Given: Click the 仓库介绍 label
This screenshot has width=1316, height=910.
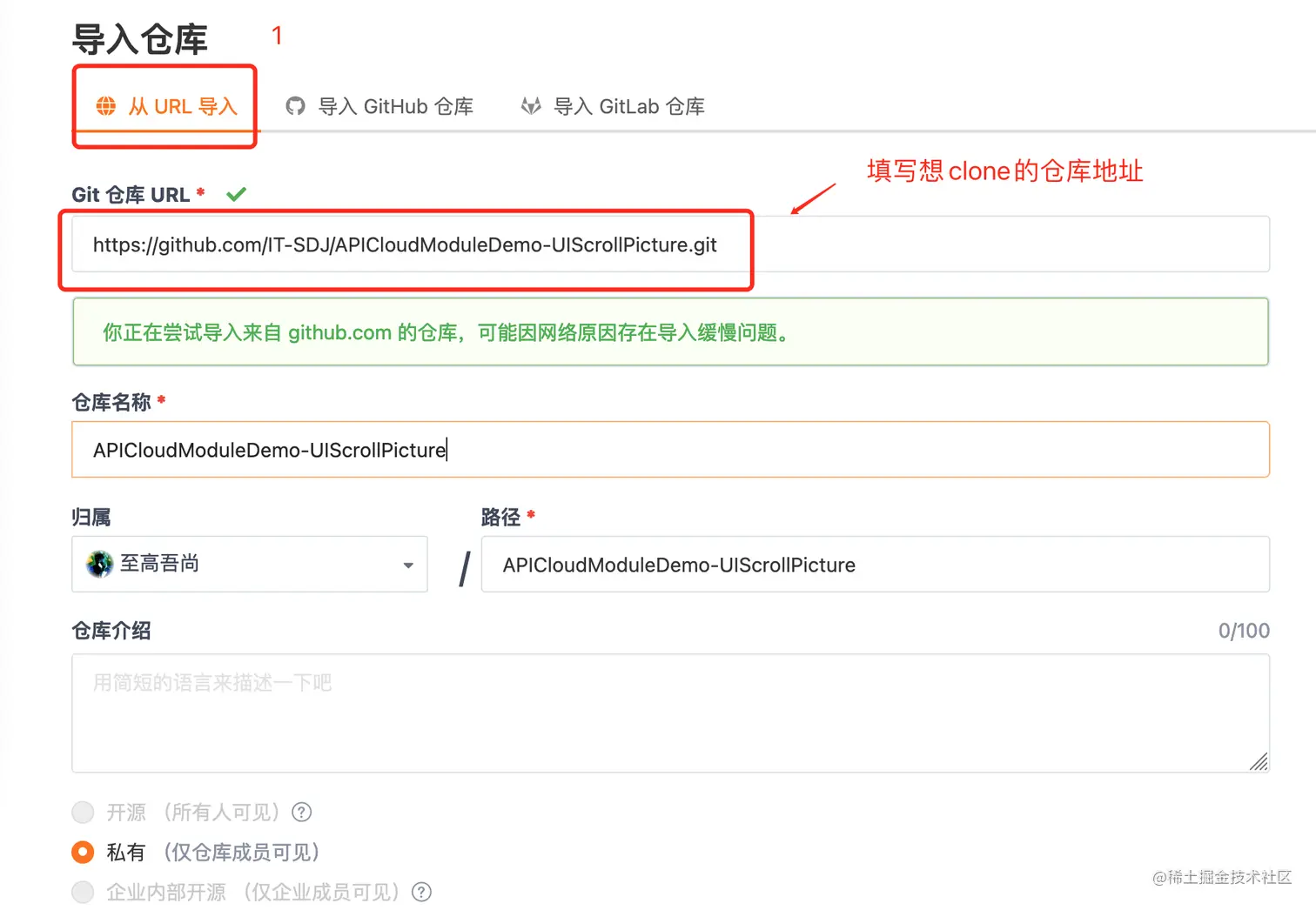Looking at the screenshot, I should [111, 631].
